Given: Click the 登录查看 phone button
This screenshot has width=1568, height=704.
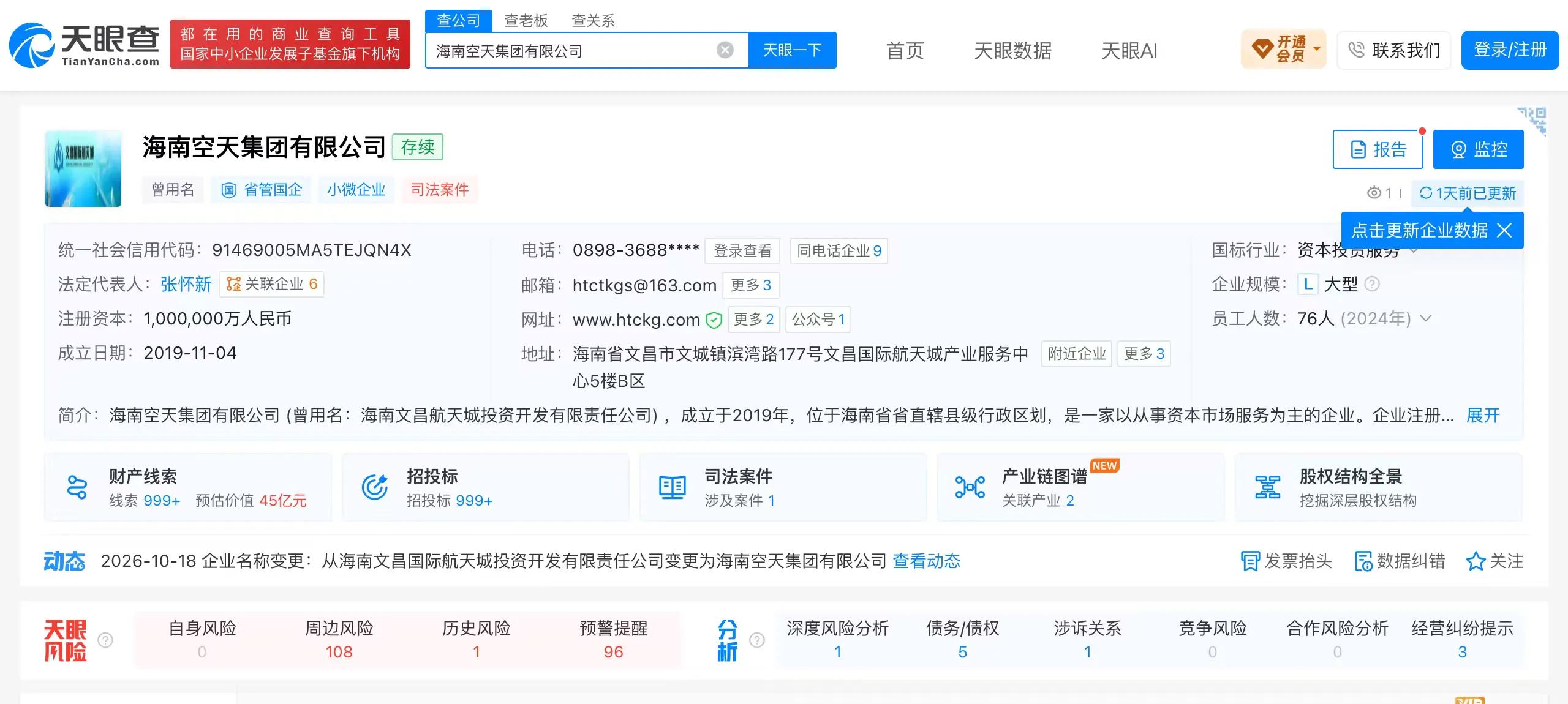Looking at the screenshot, I should pos(742,251).
